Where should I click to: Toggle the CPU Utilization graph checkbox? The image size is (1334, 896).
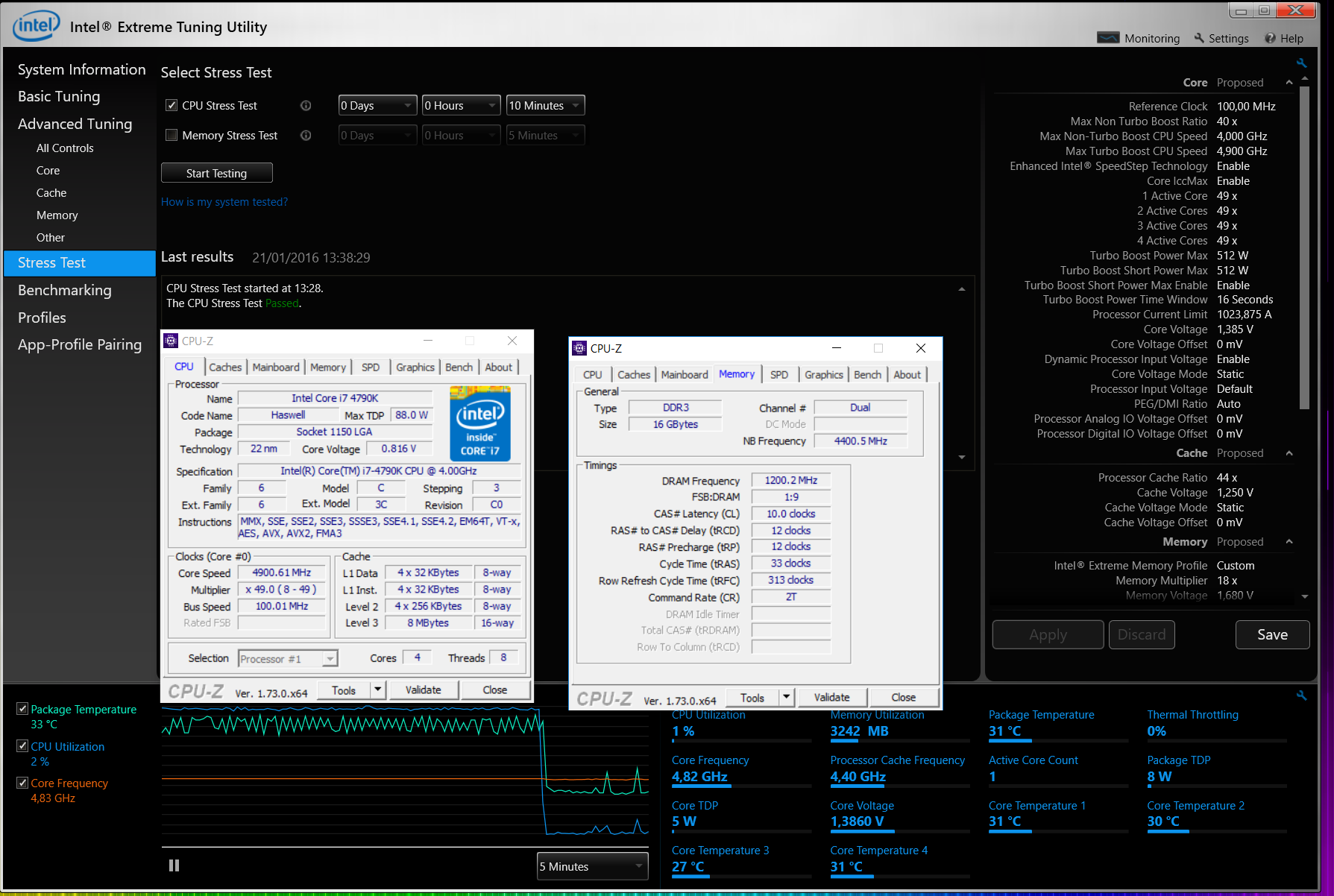coord(22,745)
